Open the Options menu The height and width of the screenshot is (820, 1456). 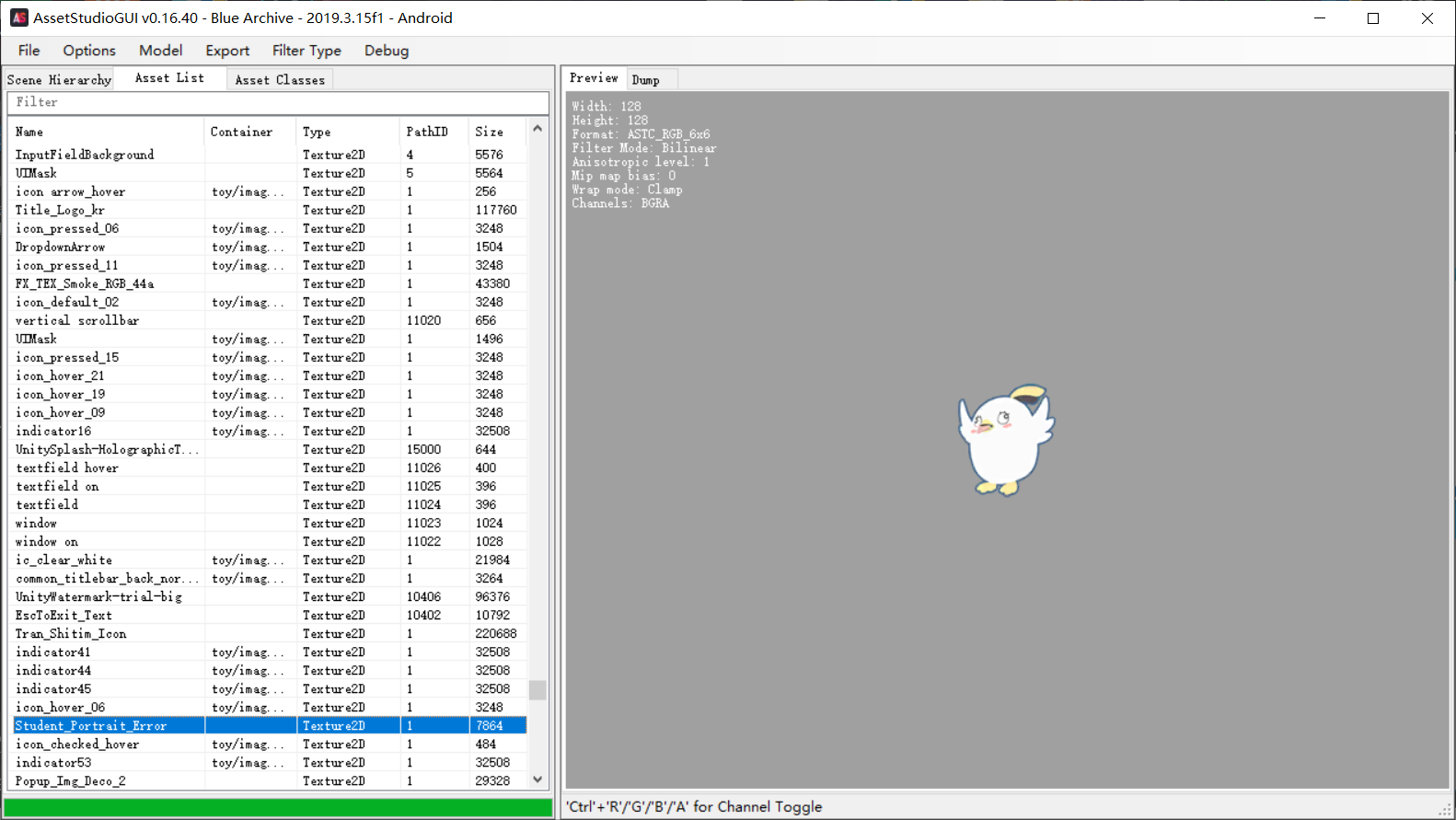click(89, 51)
